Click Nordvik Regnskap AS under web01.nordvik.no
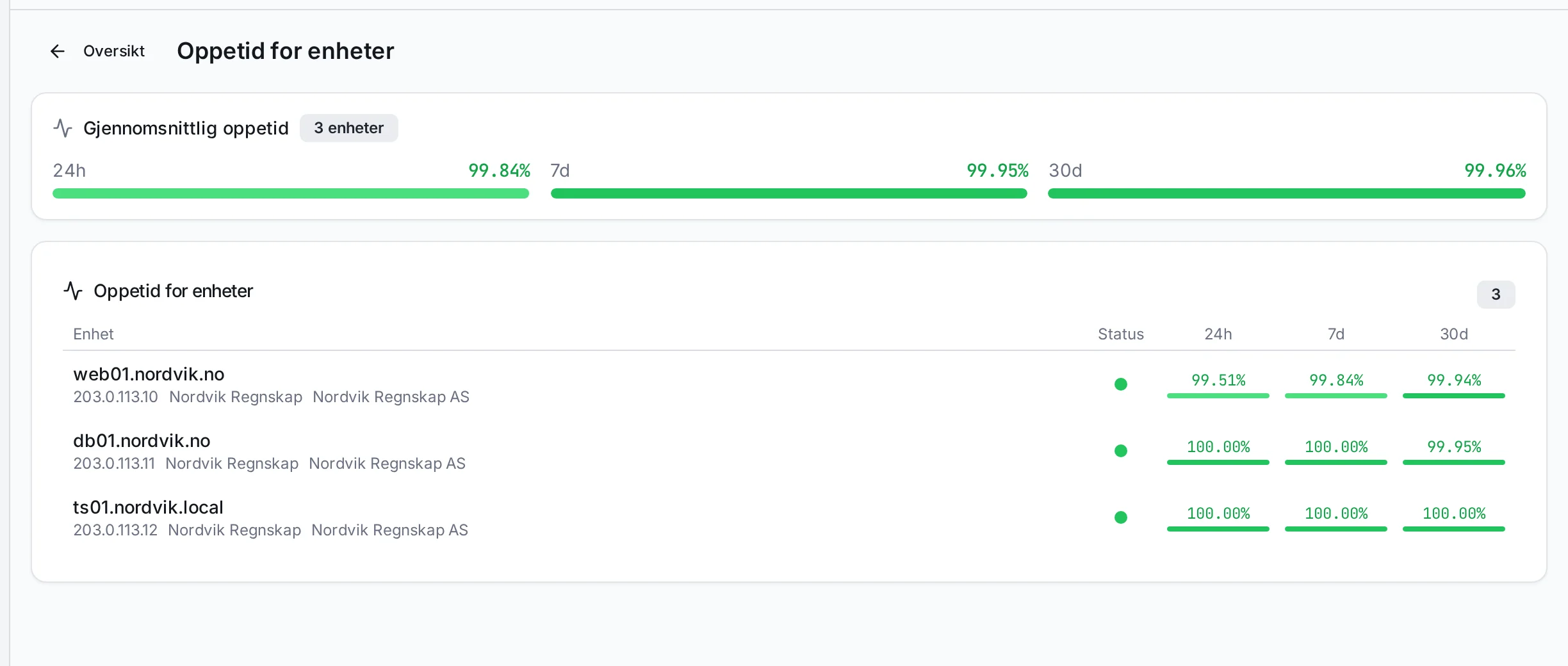 tap(391, 397)
